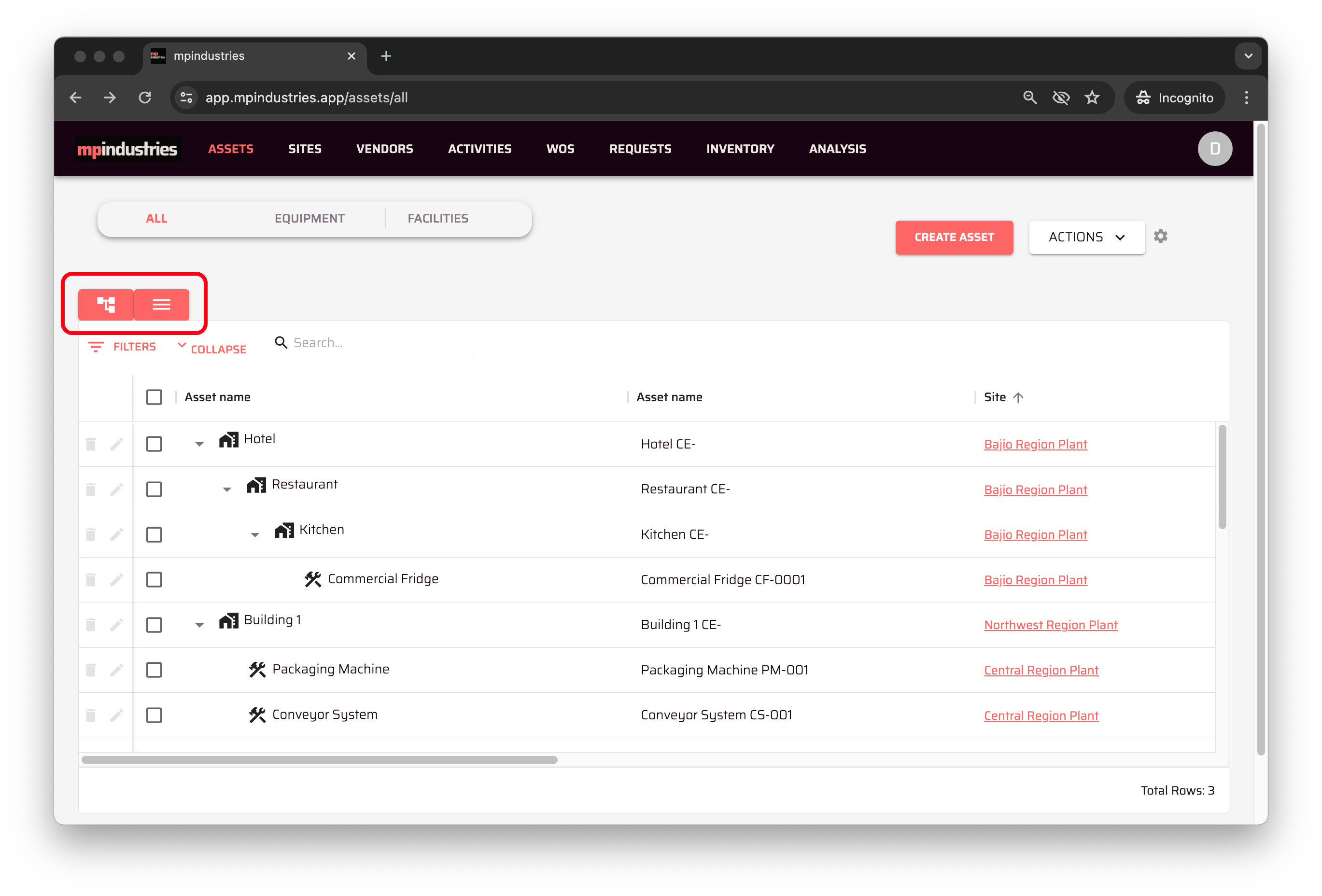Click the CREATE ASSET button
Screen dimensions: 1322x896
[954, 237]
